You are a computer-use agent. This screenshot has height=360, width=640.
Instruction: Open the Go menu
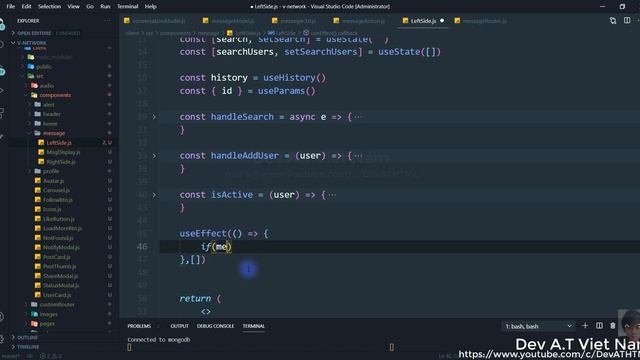click(x=90, y=7)
